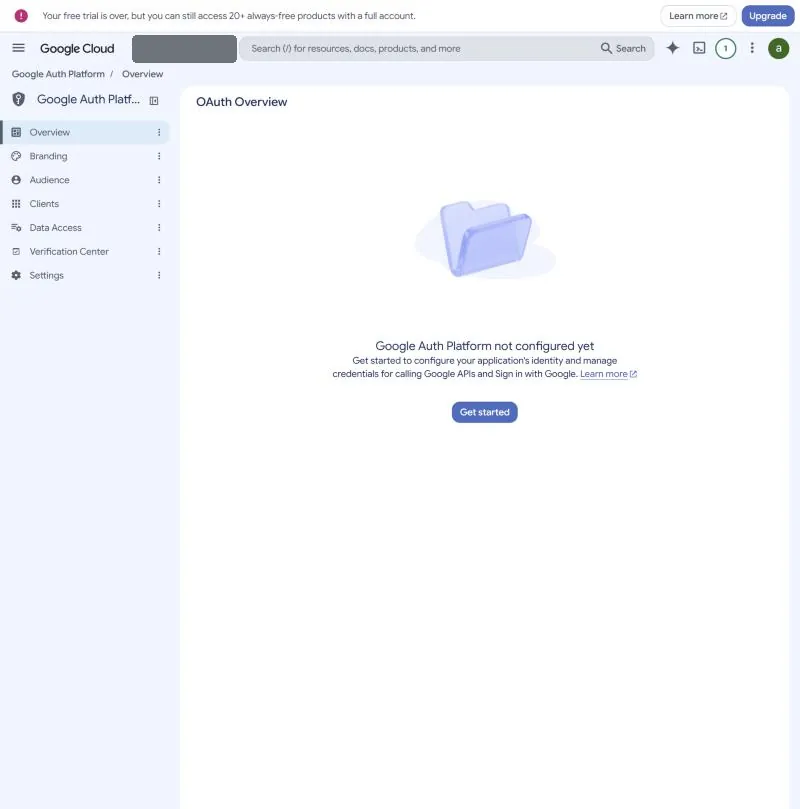The width and height of the screenshot is (800, 809).
Task: Click the empty folder illustration
Action: click(485, 239)
